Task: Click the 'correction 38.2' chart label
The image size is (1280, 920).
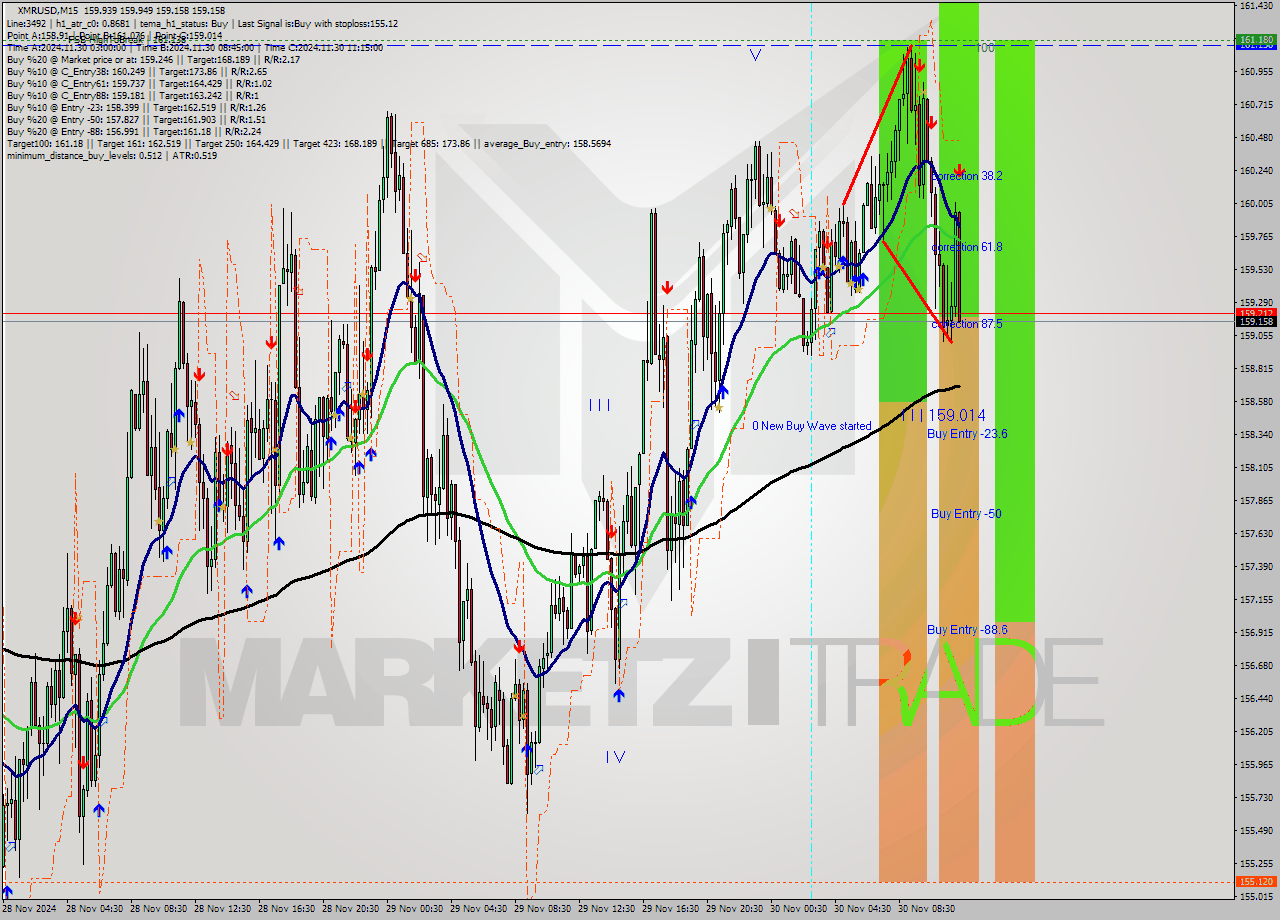Action: pos(967,176)
